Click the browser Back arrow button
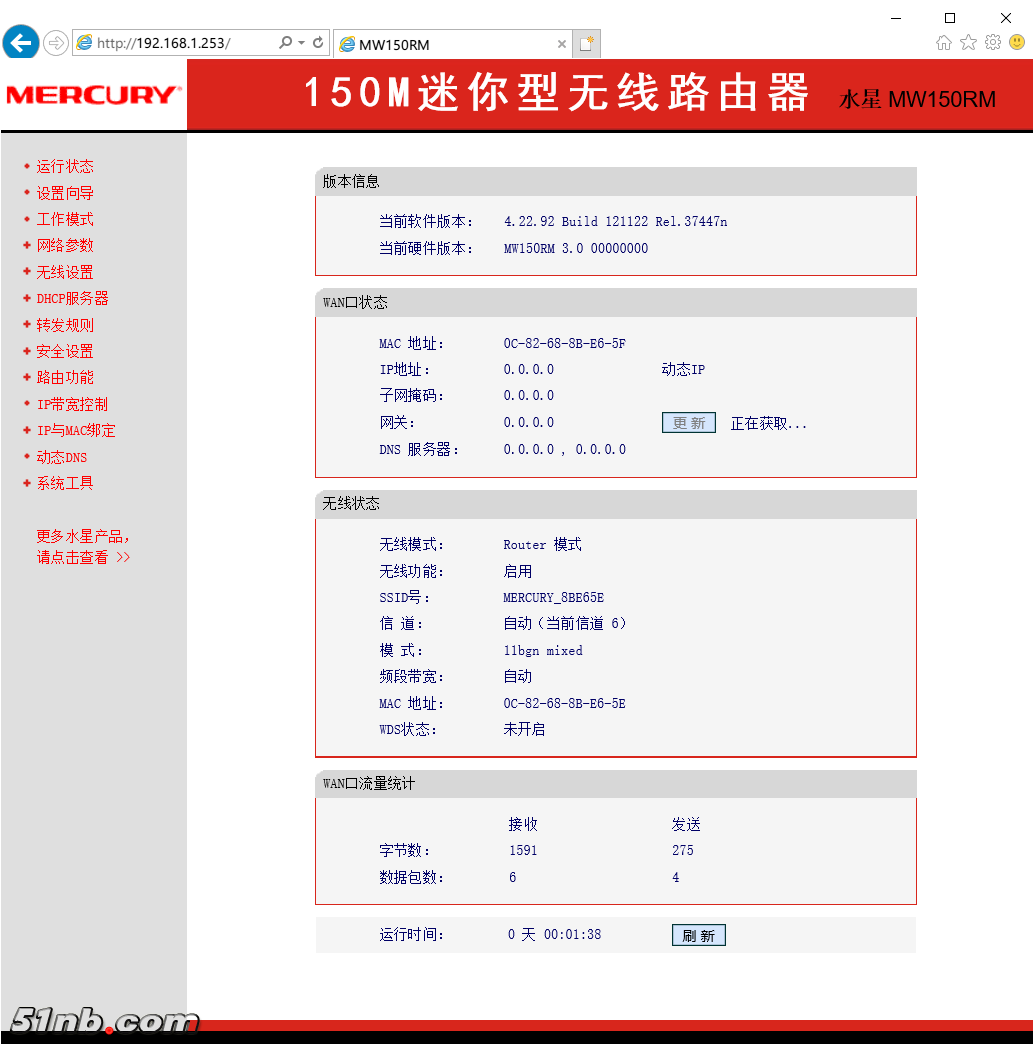Screen dimensions: 1034x1045 [x=20, y=42]
